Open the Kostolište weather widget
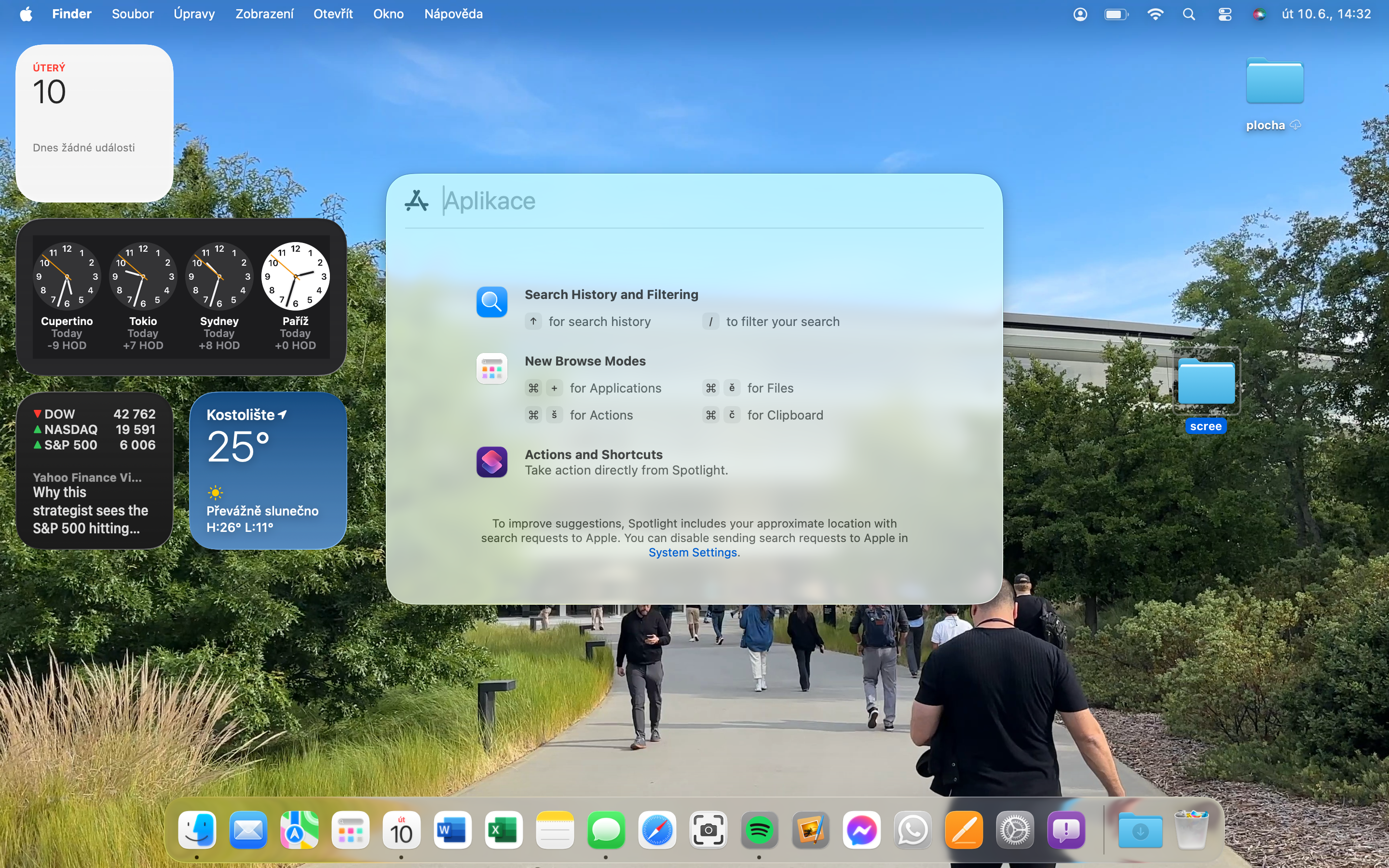The width and height of the screenshot is (1389, 868). pyautogui.click(x=268, y=471)
